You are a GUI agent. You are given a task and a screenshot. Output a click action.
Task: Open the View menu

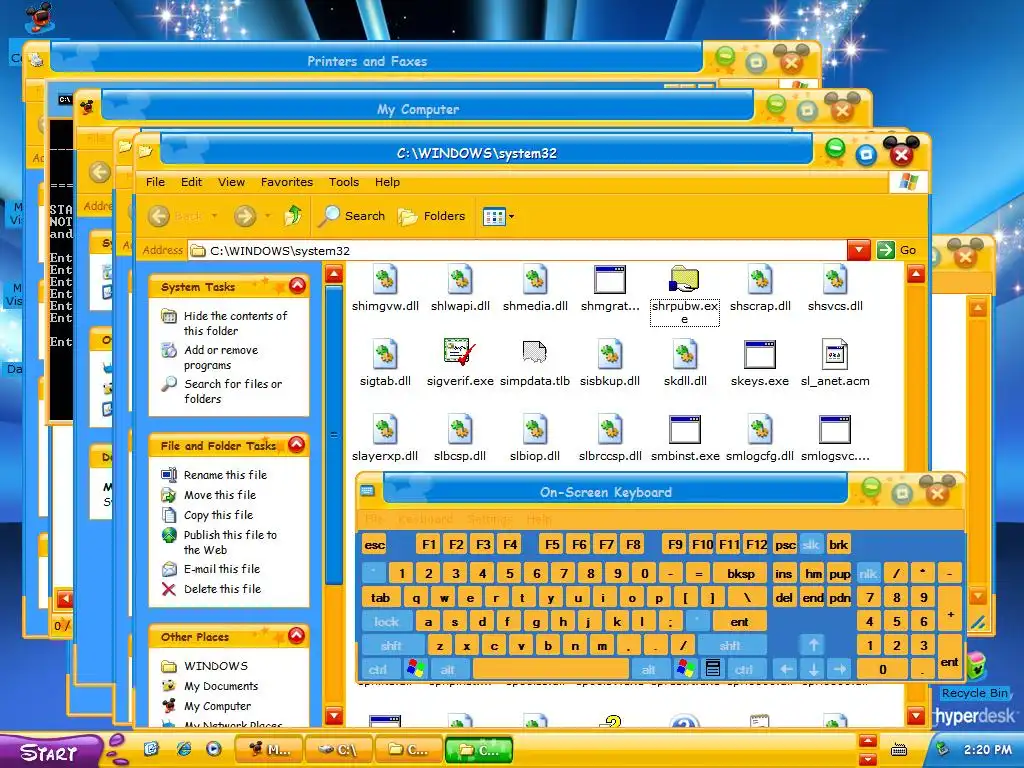tap(231, 182)
